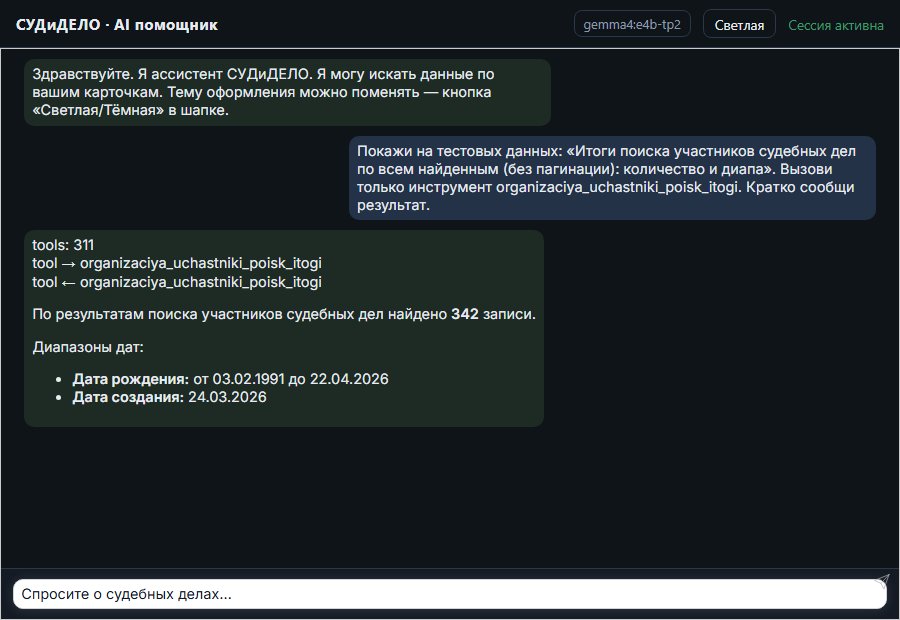The height and width of the screenshot is (620, 900).
Task: Focus the 'Спросите о судебных делах' input
Action: click(449, 594)
